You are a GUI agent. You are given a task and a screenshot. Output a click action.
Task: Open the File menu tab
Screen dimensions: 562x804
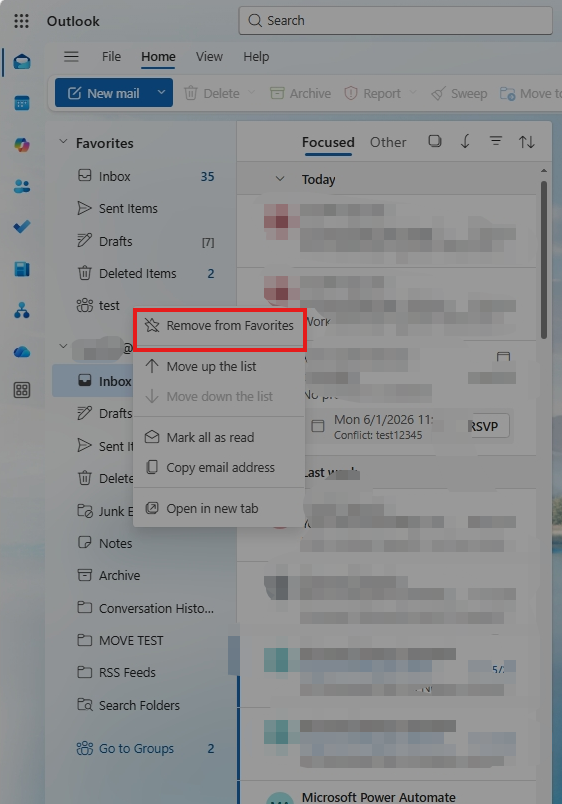pyautogui.click(x=111, y=56)
